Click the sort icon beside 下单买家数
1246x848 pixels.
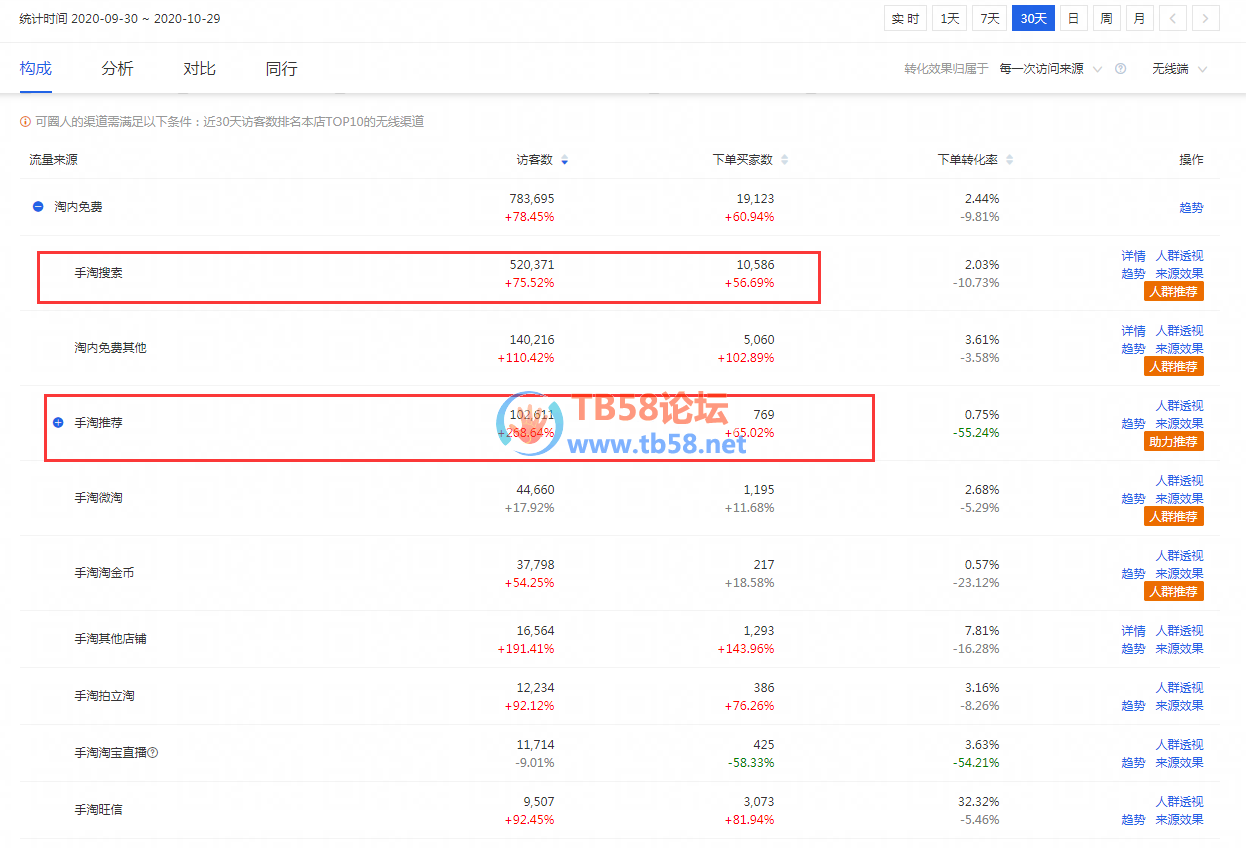(784, 160)
